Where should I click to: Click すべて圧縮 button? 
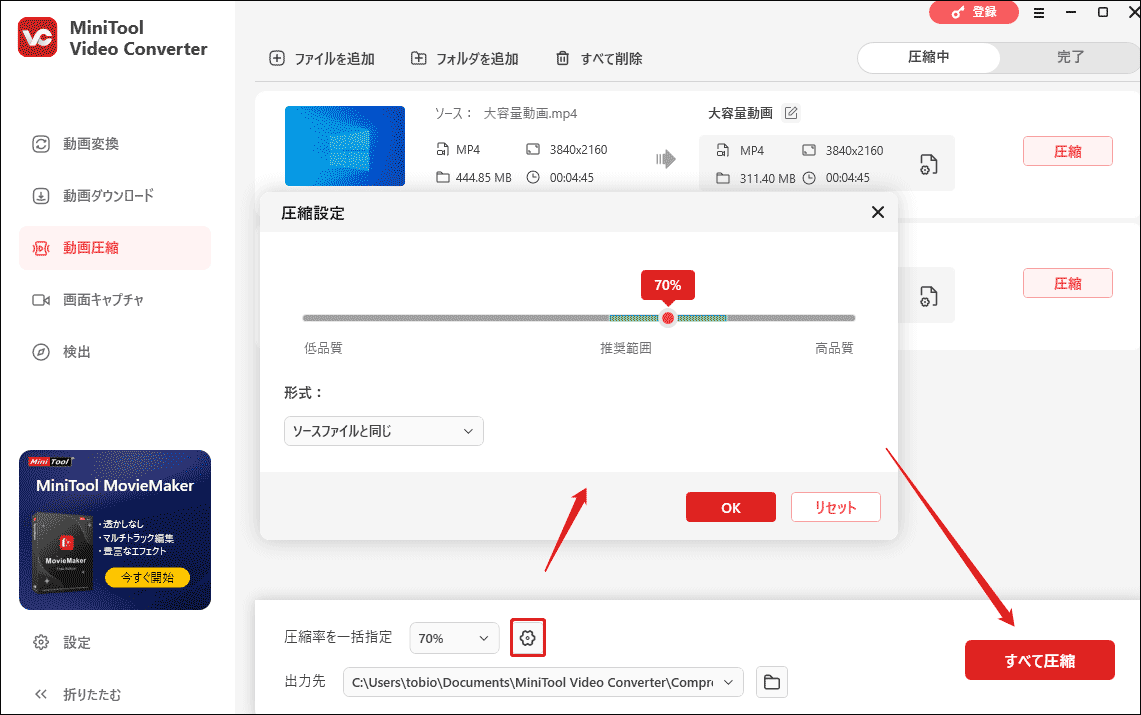[1040, 660]
